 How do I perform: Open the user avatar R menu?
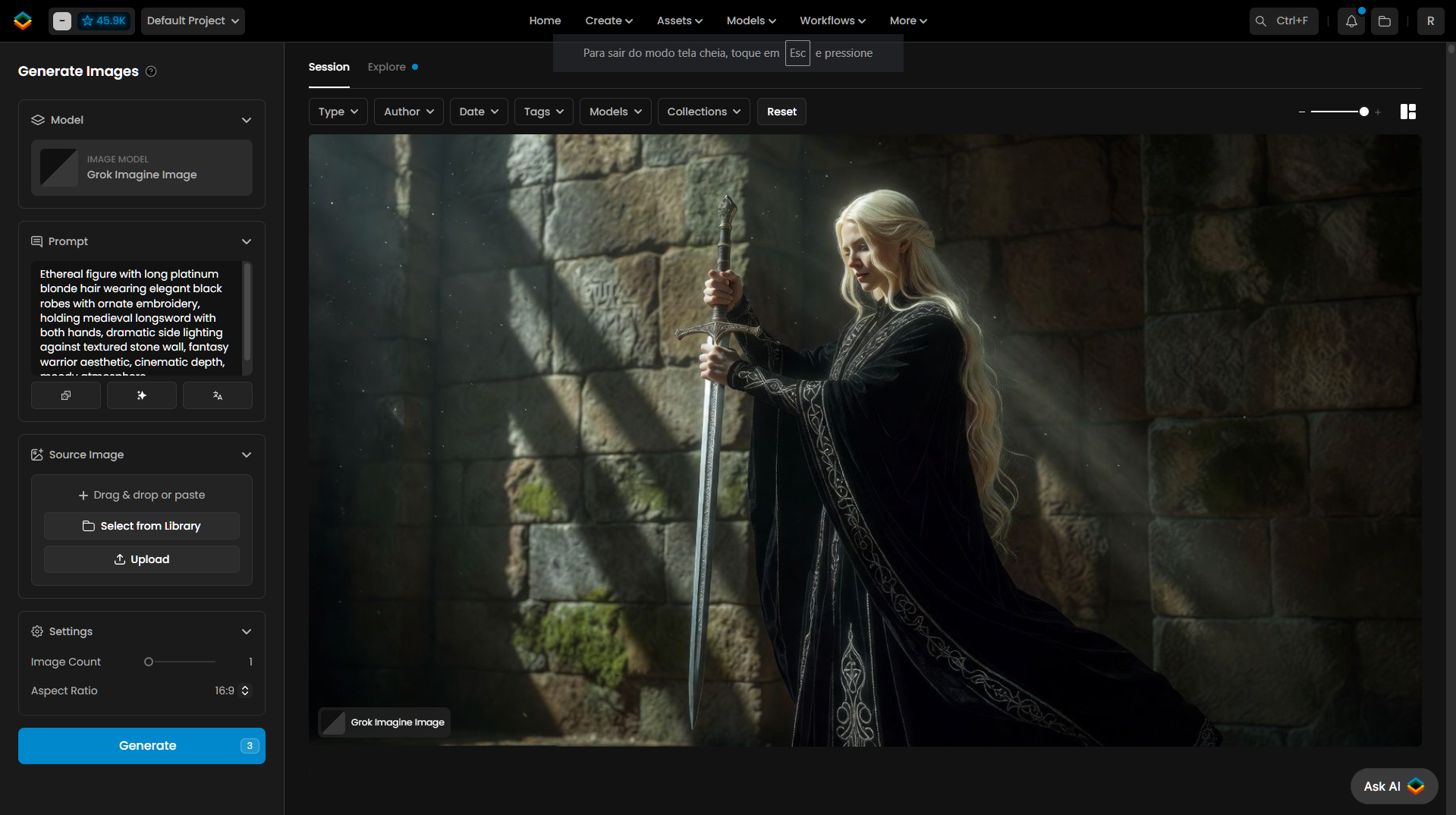coord(1430,21)
